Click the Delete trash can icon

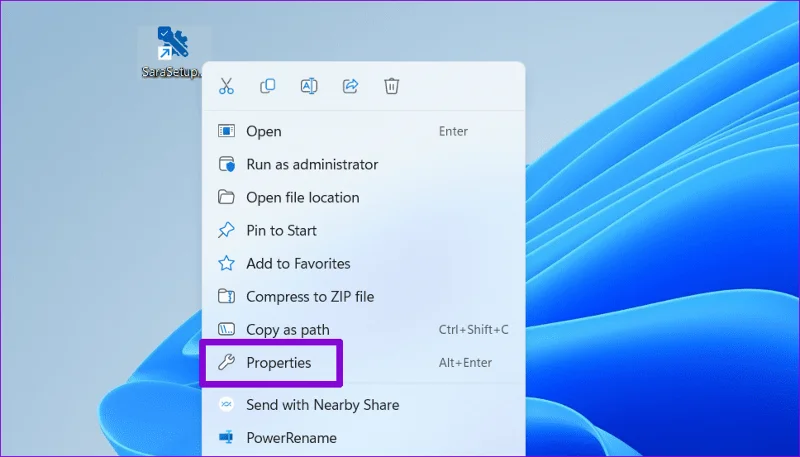tap(391, 86)
